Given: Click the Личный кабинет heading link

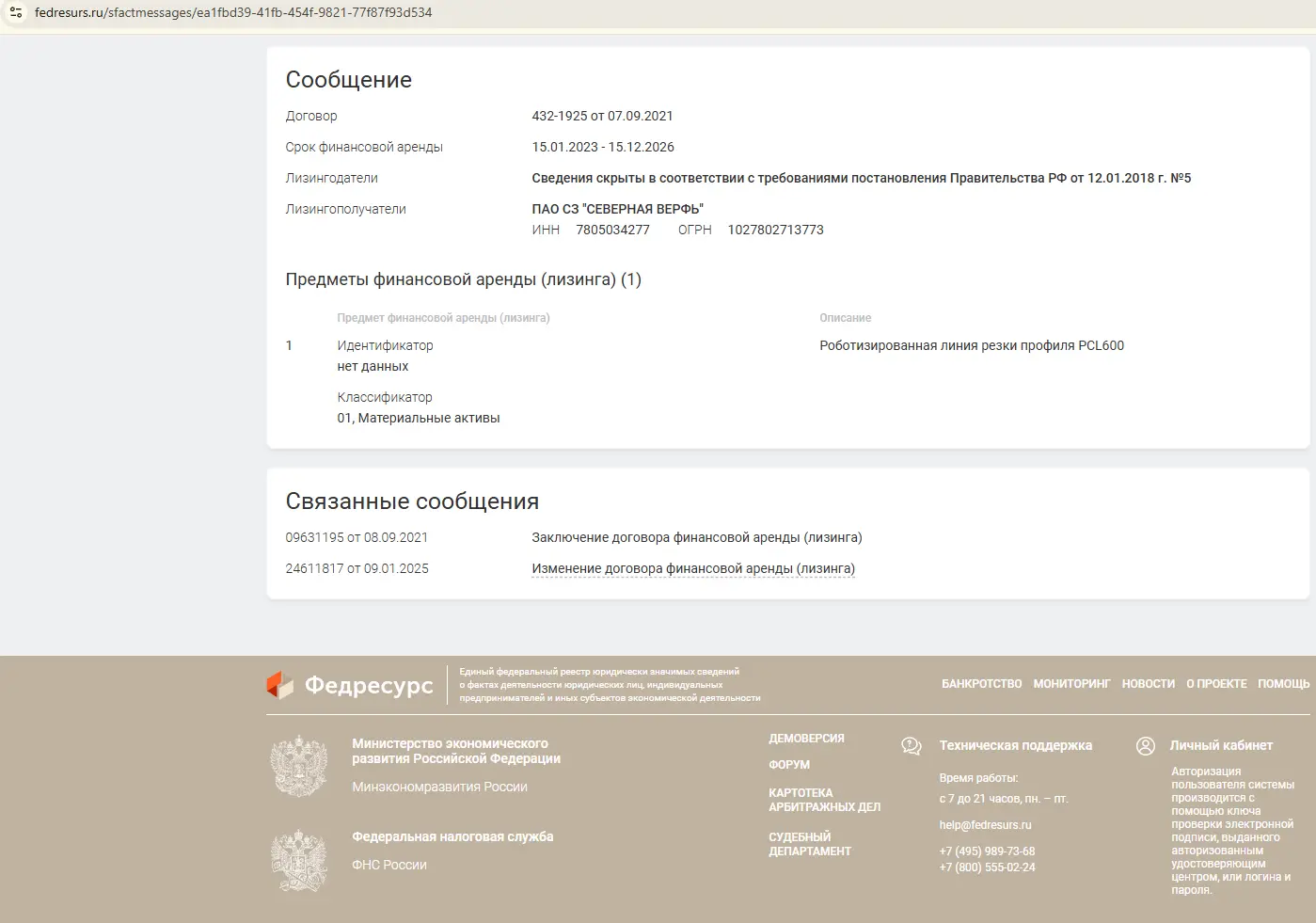Looking at the screenshot, I should click(1221, 745).
